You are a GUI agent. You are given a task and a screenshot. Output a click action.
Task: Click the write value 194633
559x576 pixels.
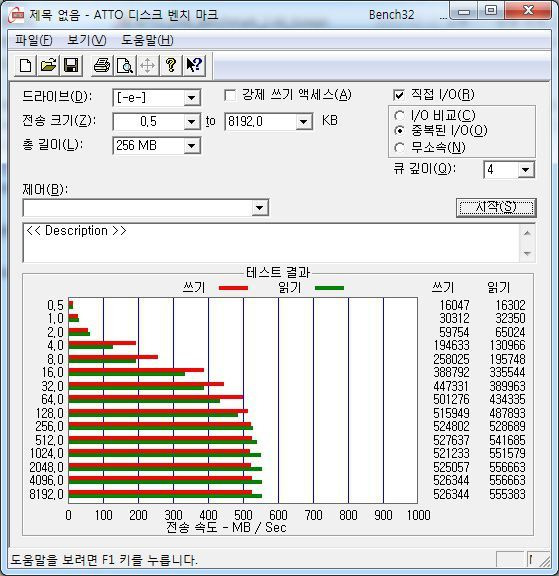click(451, 345)
